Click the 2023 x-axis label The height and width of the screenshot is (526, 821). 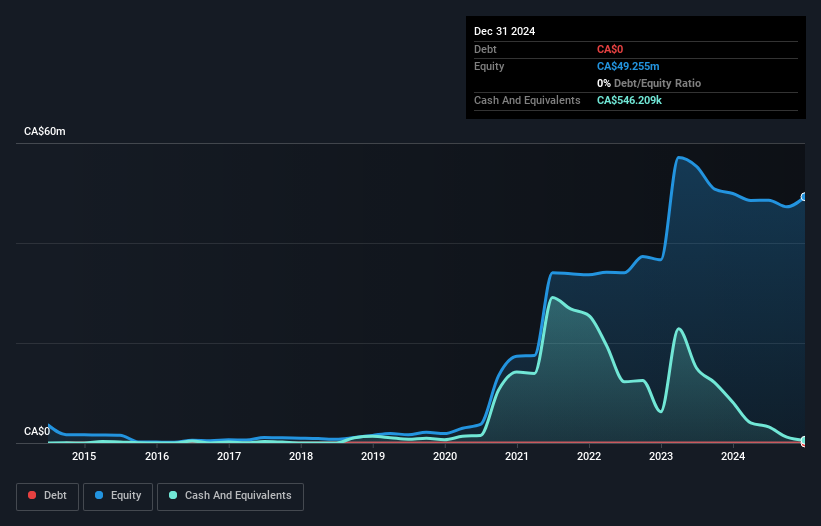point(661,456)
